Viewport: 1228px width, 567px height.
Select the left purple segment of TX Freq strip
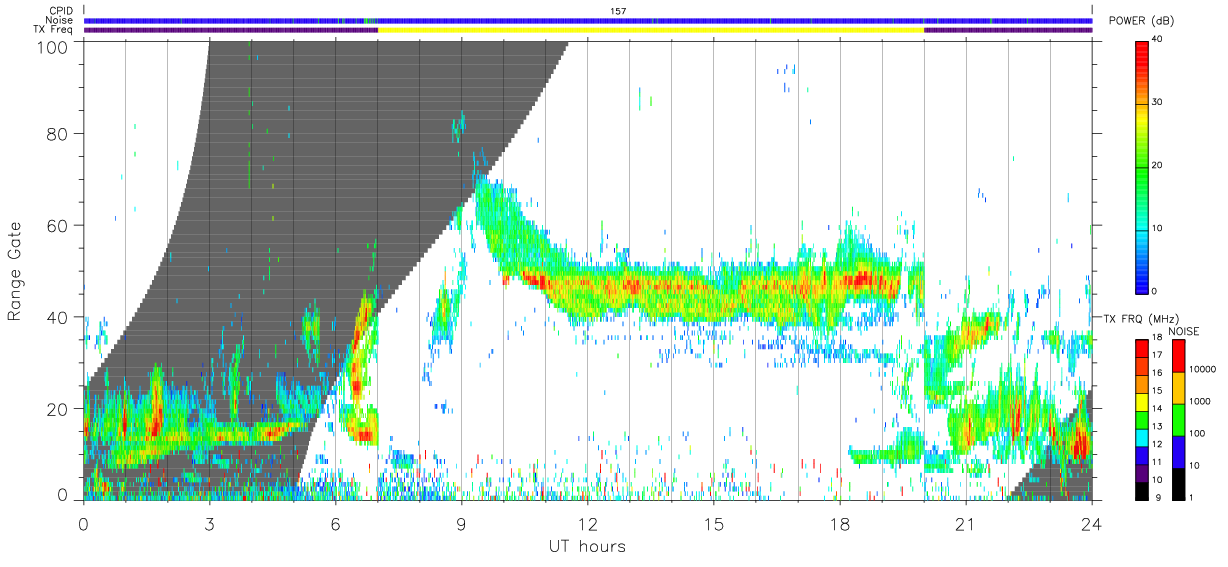click(231, 30)
